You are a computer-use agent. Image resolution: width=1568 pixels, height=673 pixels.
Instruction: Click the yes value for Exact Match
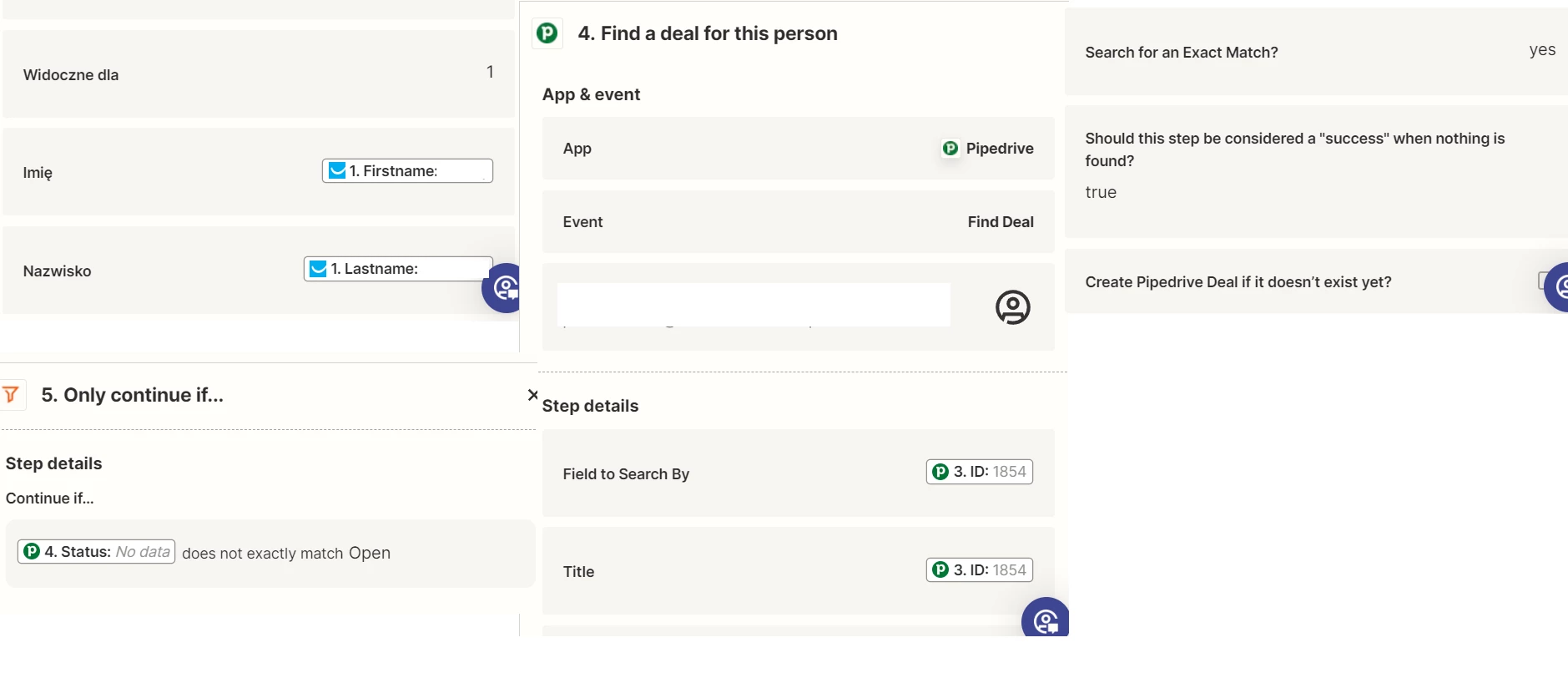click(1541, 50)
